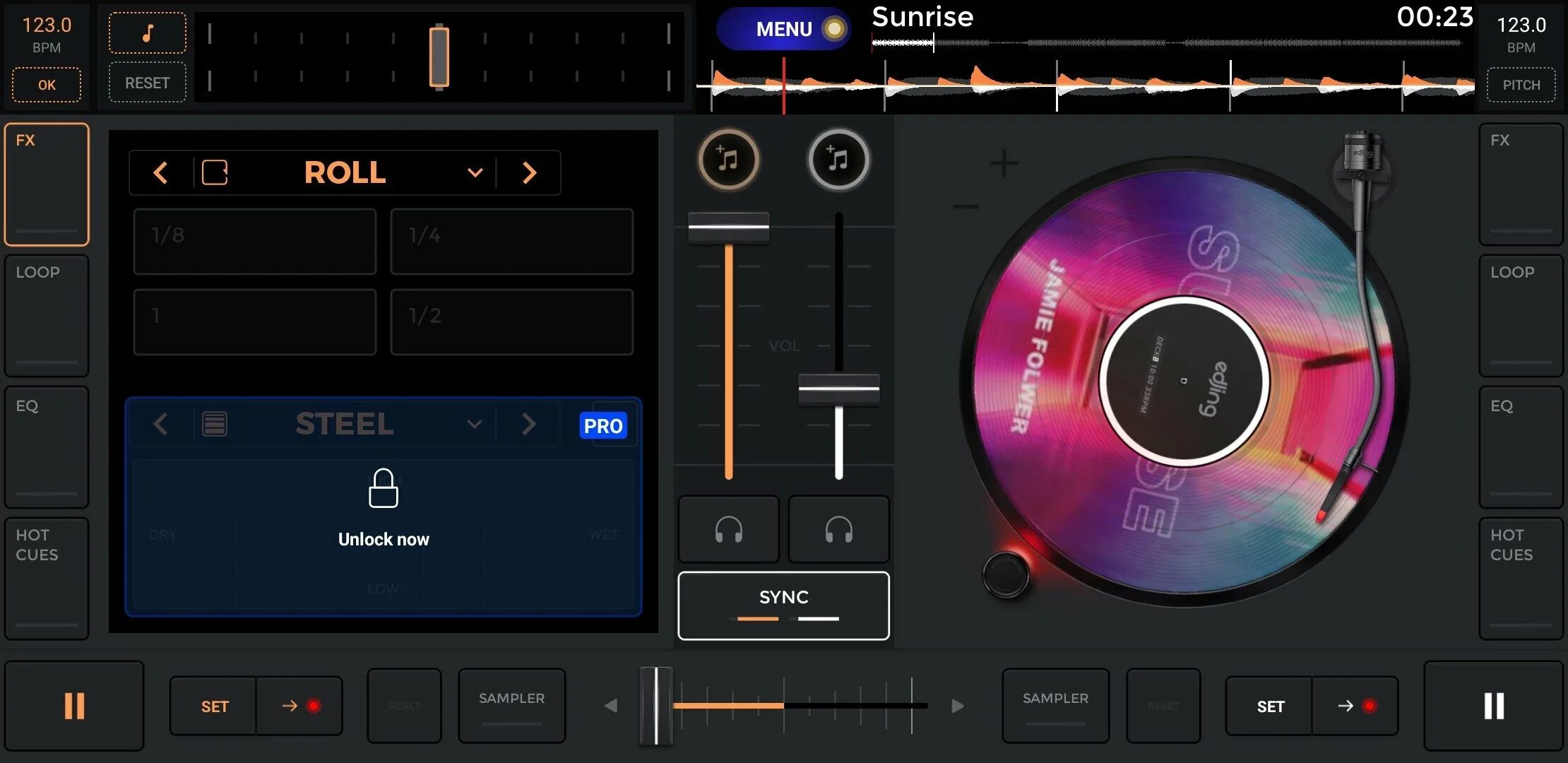The width and height of the screenshot is (1568, 763).
Task: Confirm left BPM with OK
Action: tap(47, 85)
